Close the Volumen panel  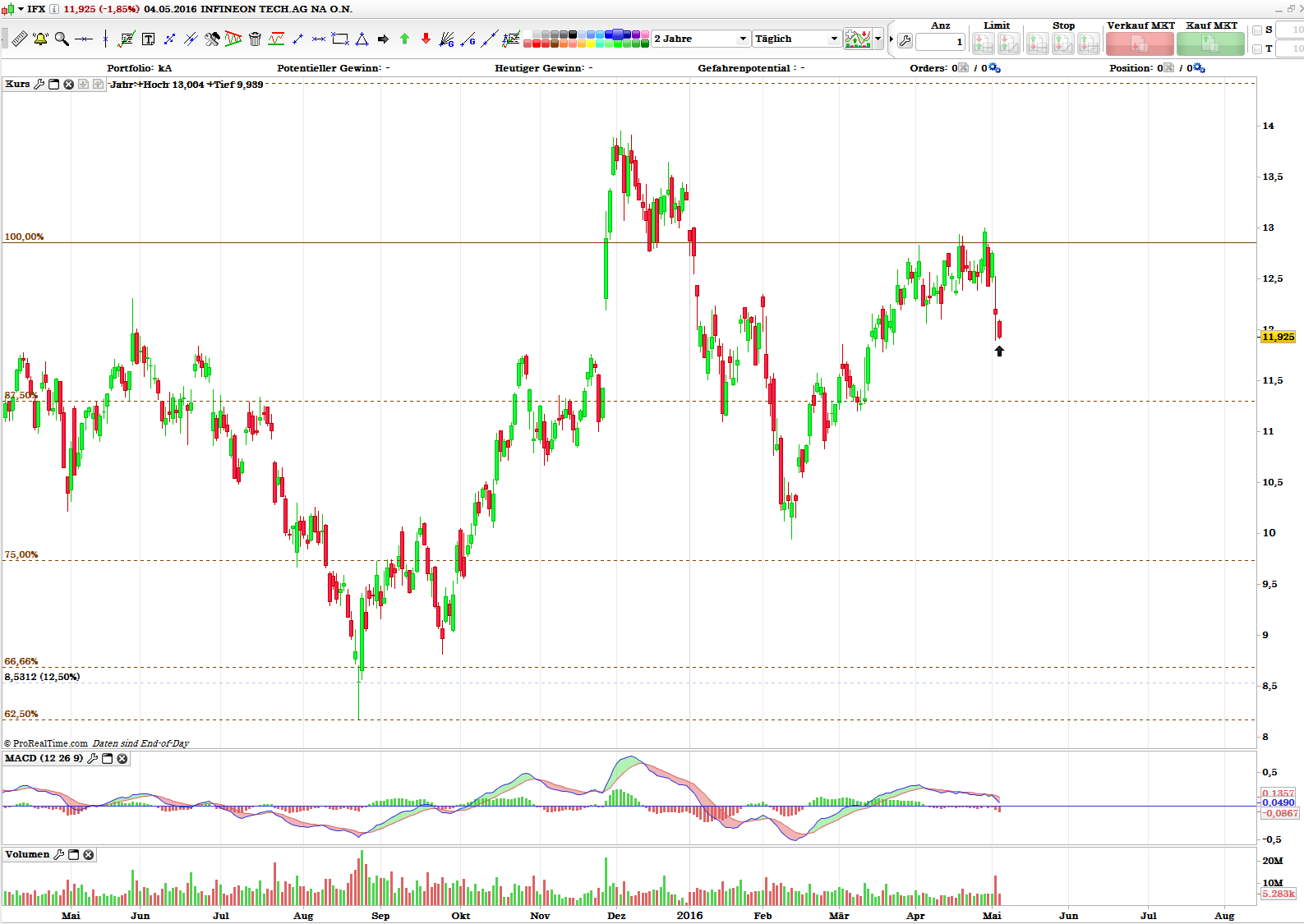88,854
